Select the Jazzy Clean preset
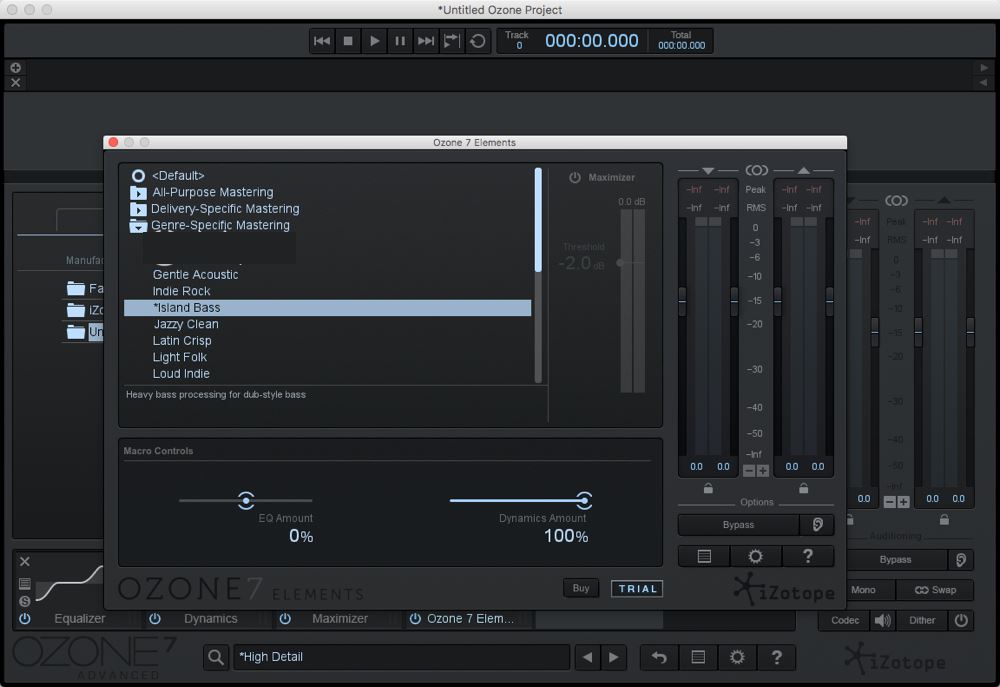The image size is (1000, 687). [x=186, y=324]
